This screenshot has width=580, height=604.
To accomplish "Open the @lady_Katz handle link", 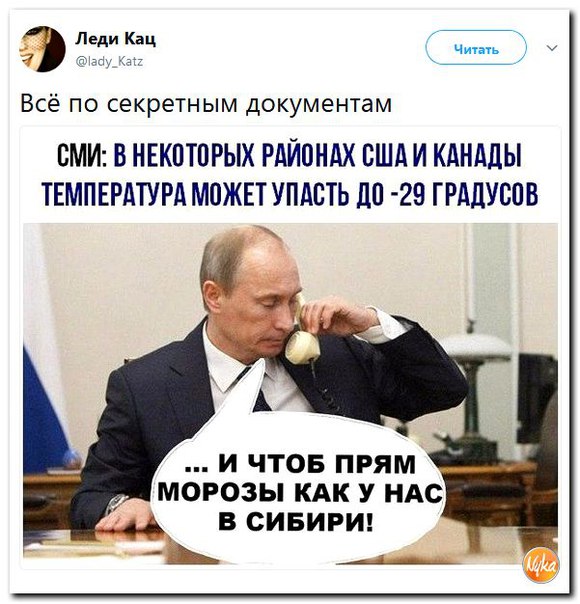I will pos(110,61).
